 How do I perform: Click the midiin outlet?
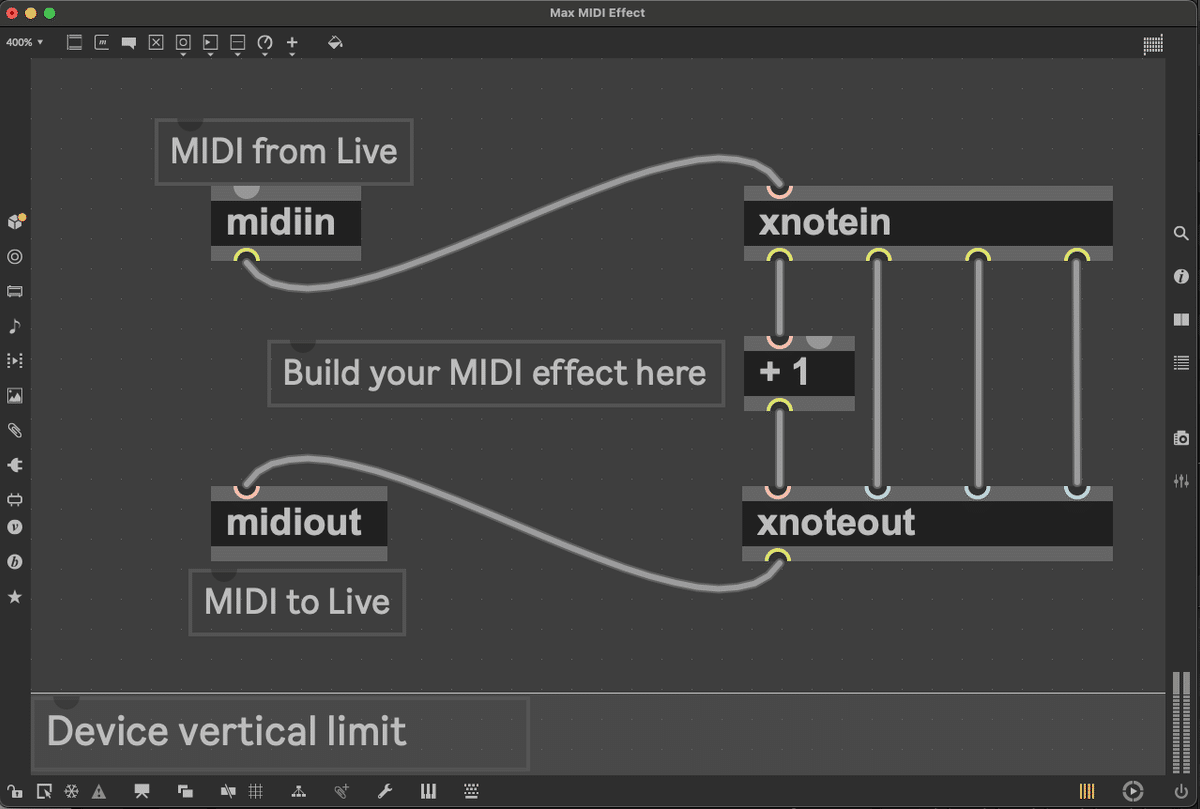tap(246, 256)
